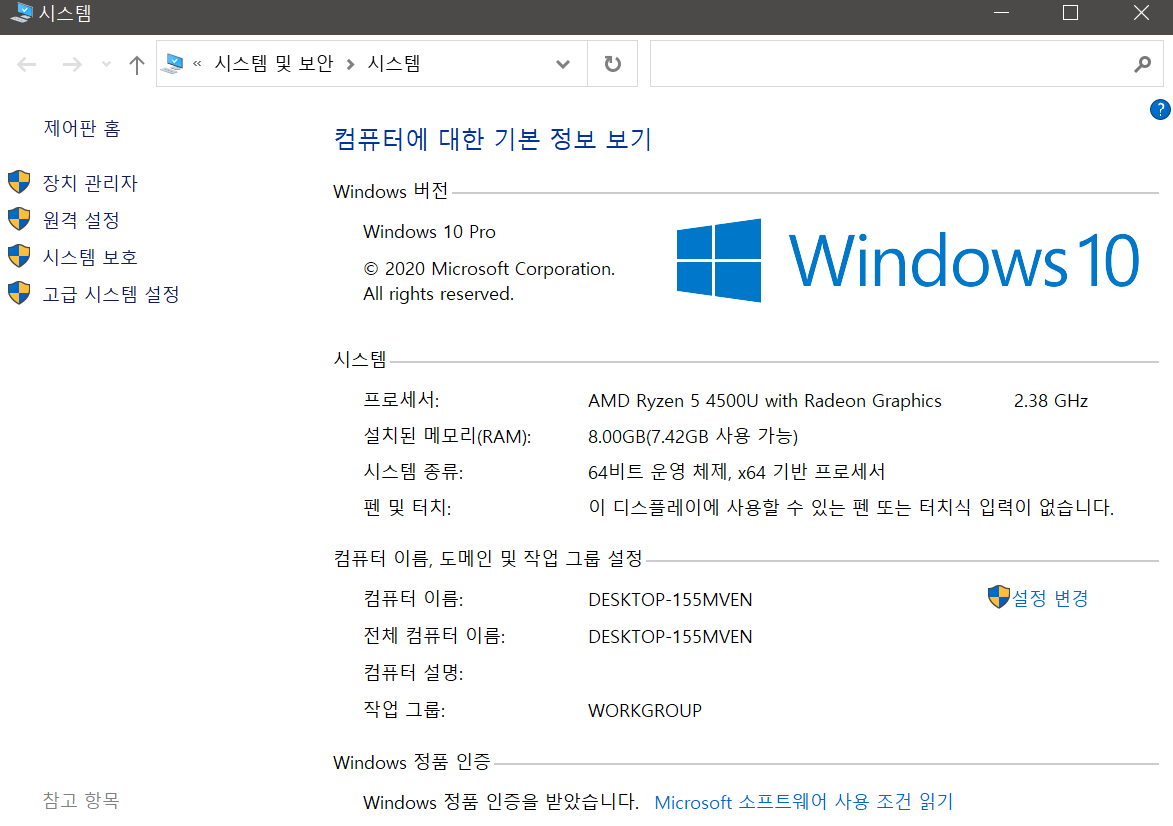Open 고급 시스템 설정 link
The image size is (1173, 826).
(111, 294)
